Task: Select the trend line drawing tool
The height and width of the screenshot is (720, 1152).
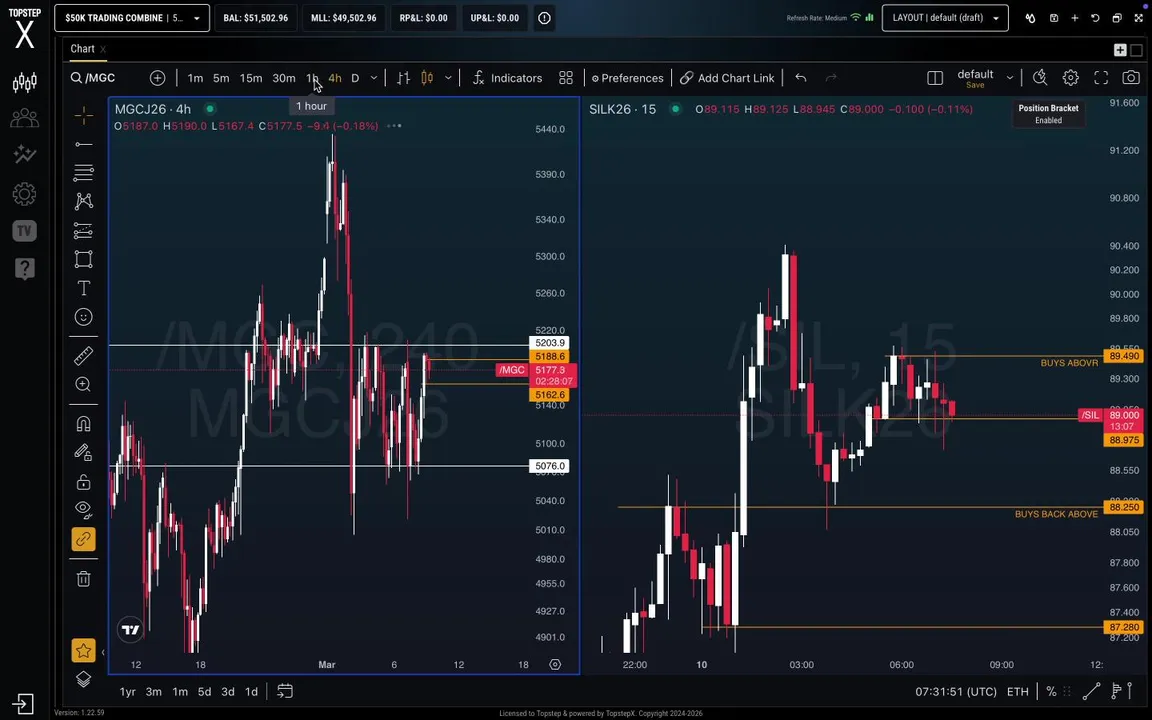Action: click(x=84, y=145)
